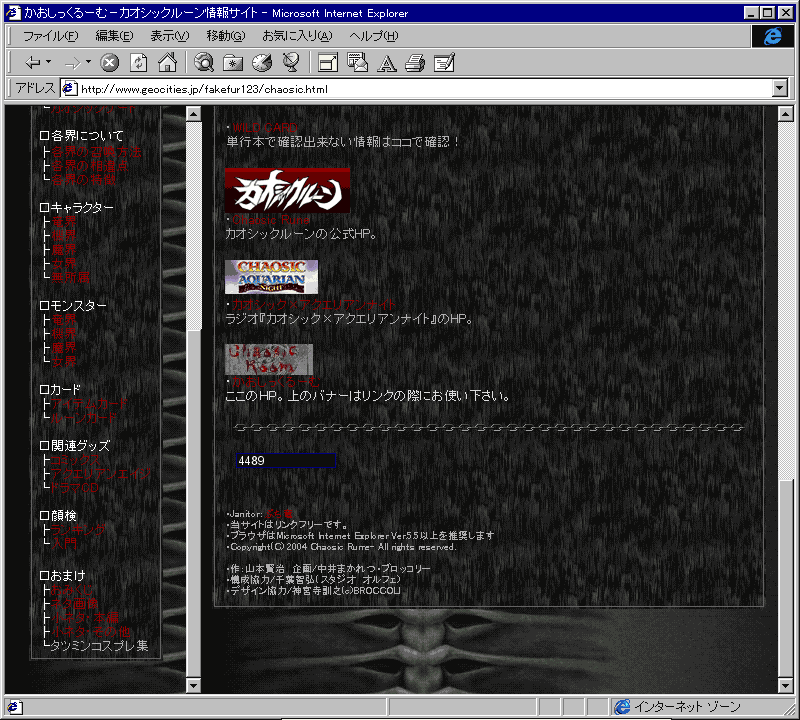Open the アイテムカード link
800x720 pixels.
pyautogui.click(x=89, y=404)
